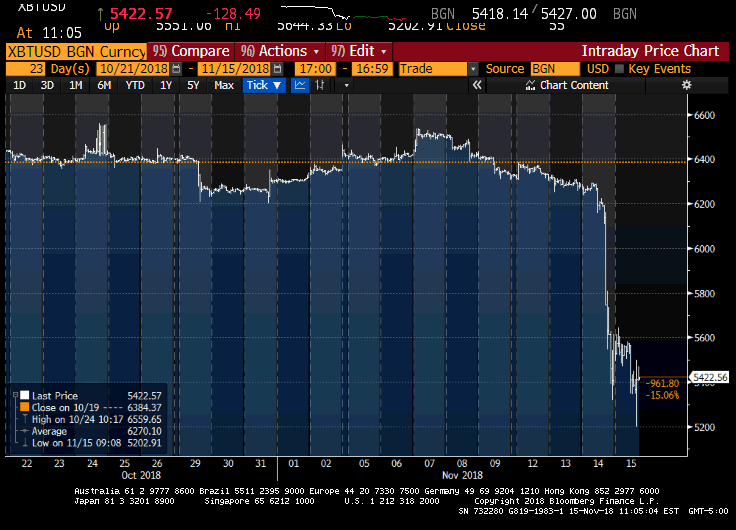This screenshot has width=736, height=530.
Task: Collapse the legend box toggle
Action: pyautogui.click(x=15, y=395)
